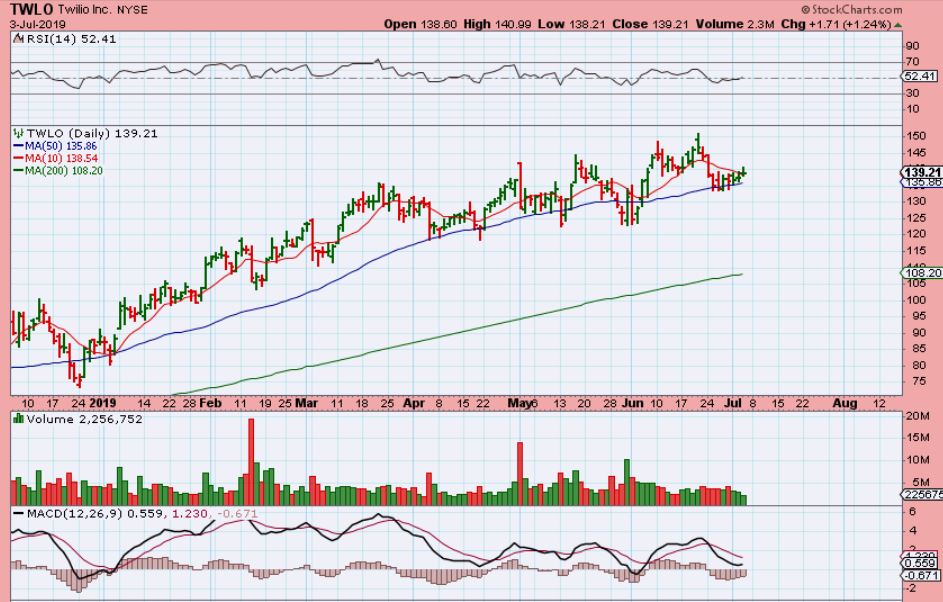
Task: Click the Twilio Inc. company name
Action: point(85,10)
